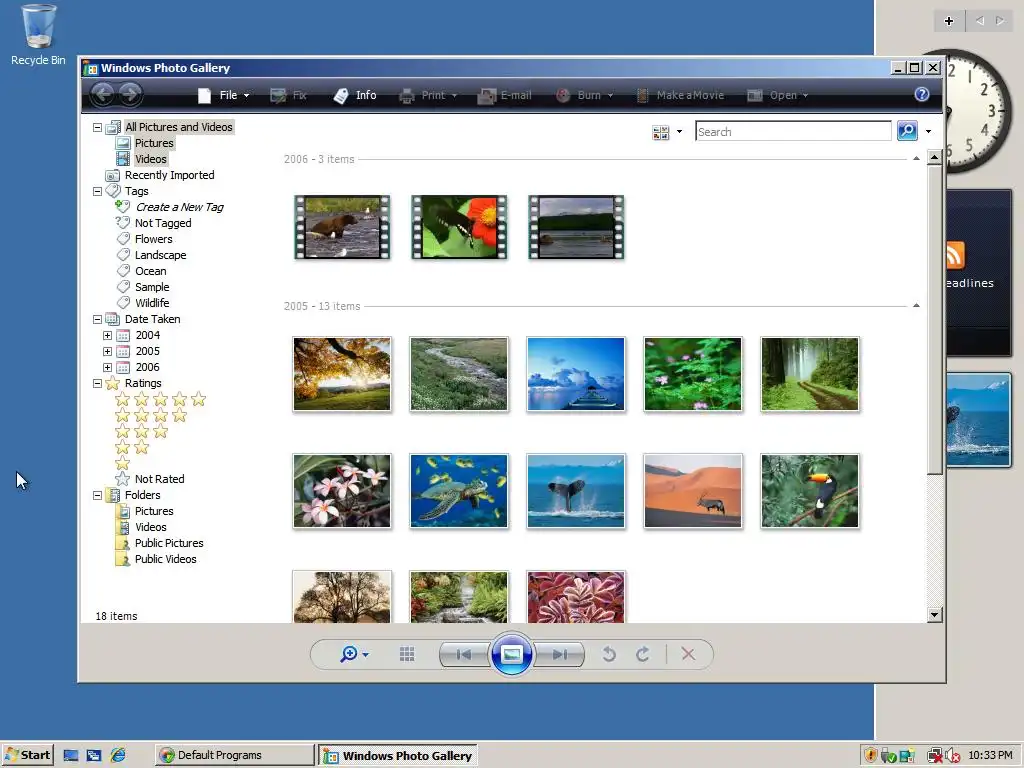Select the Not Rated filter

tap(159, 479)
